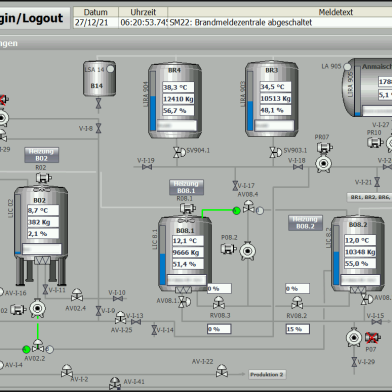Viewport: 392px width, 392px height.
Task: Click the BR1, BR2, BR6 destination box
Action: pos(369,197)
